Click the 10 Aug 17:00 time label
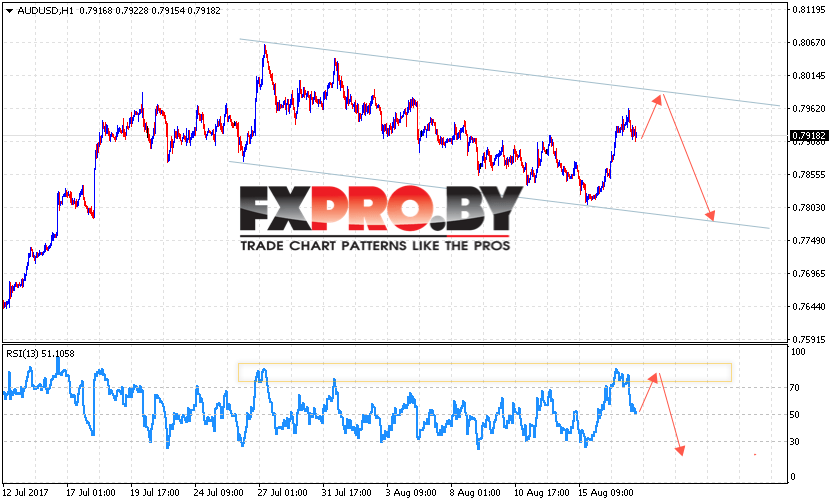The image size is (830, 504). point(542,493)
